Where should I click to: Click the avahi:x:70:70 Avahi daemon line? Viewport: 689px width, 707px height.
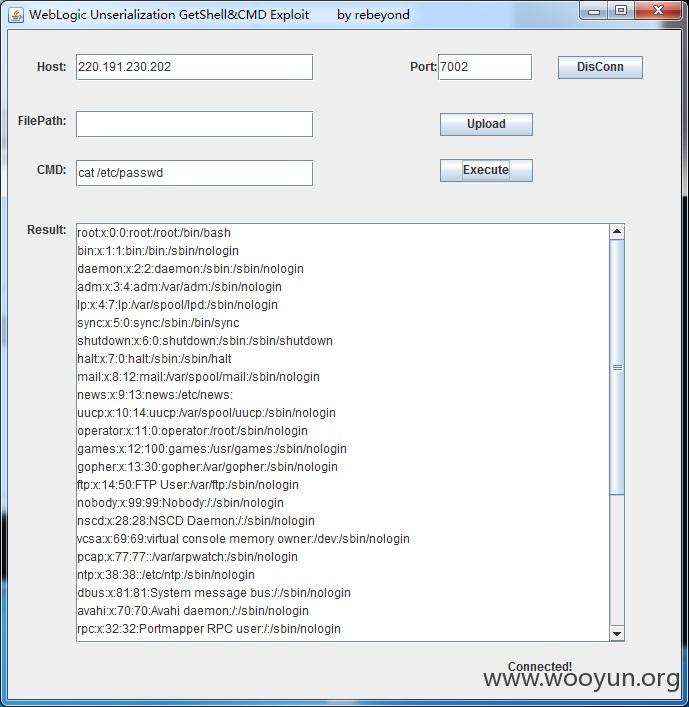pos(193,611)
